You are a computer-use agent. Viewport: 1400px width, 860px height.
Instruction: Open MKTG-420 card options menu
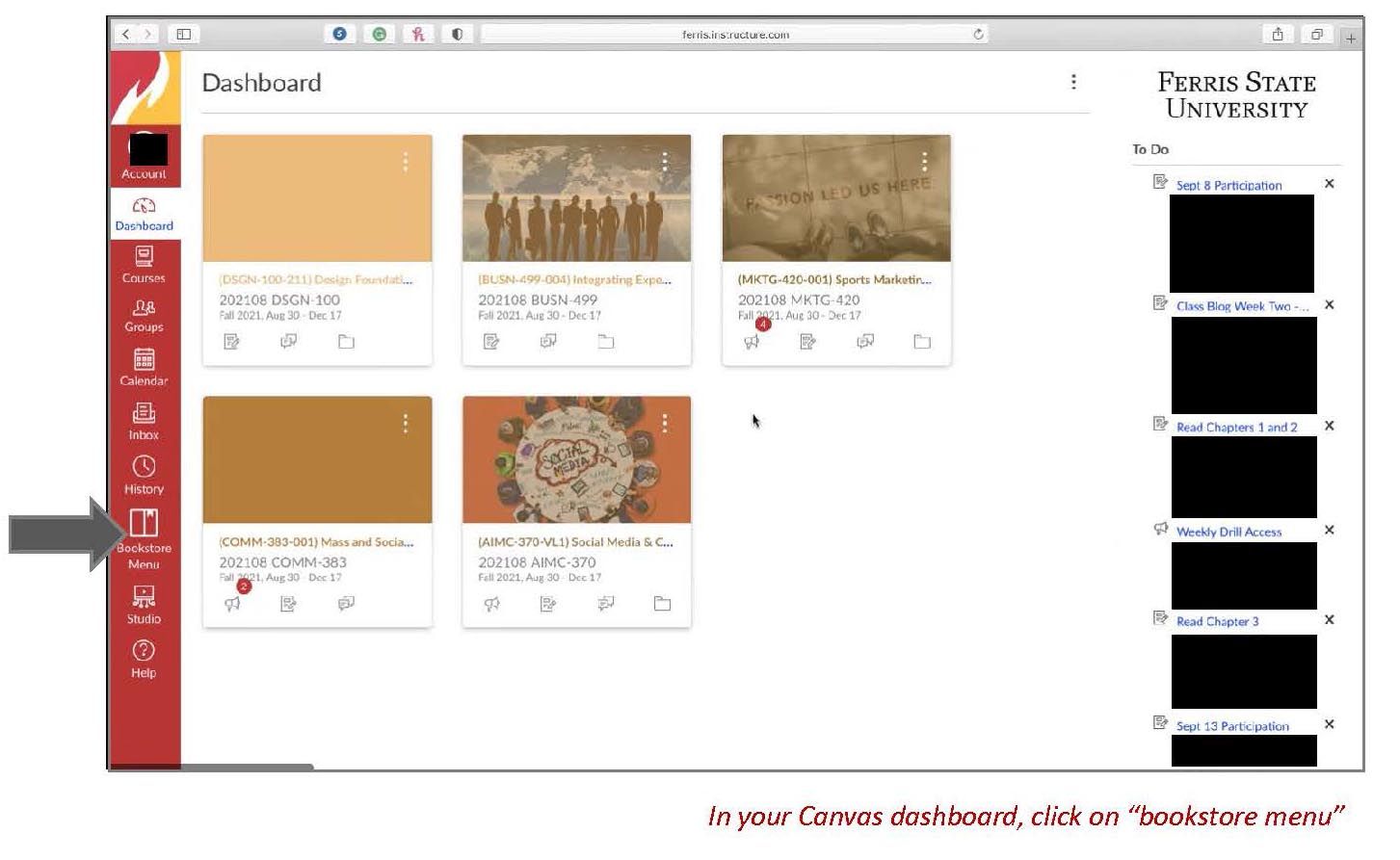(x=924, y=162)
